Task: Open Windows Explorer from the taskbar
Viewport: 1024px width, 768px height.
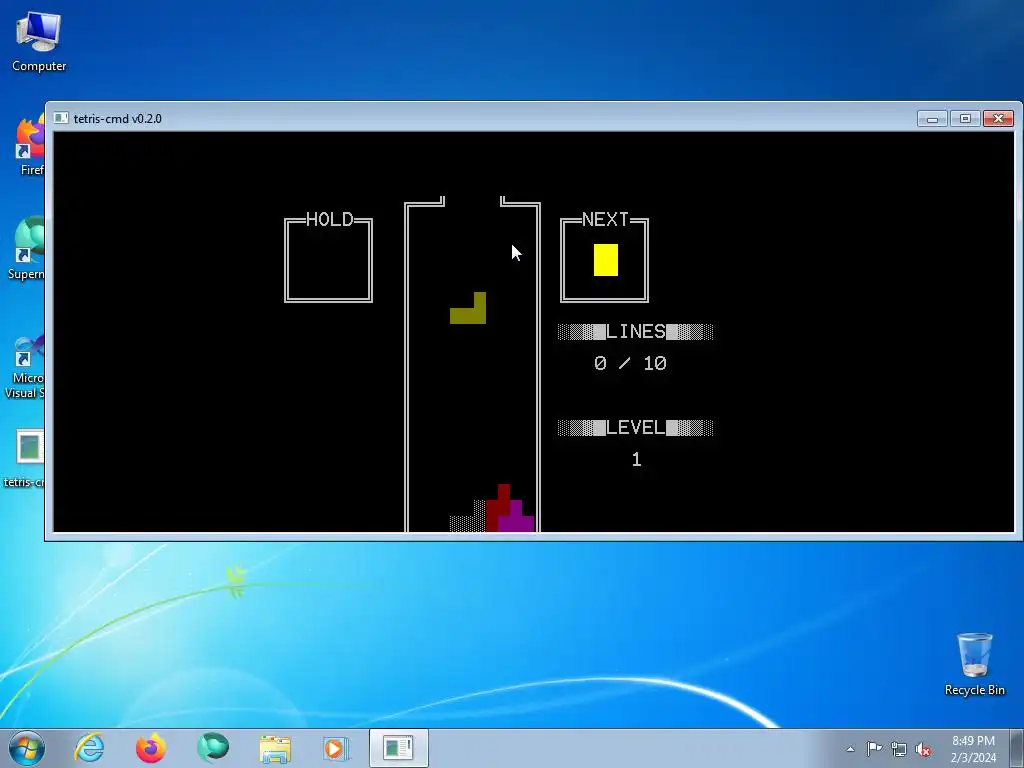Action: tap(275, 748)
